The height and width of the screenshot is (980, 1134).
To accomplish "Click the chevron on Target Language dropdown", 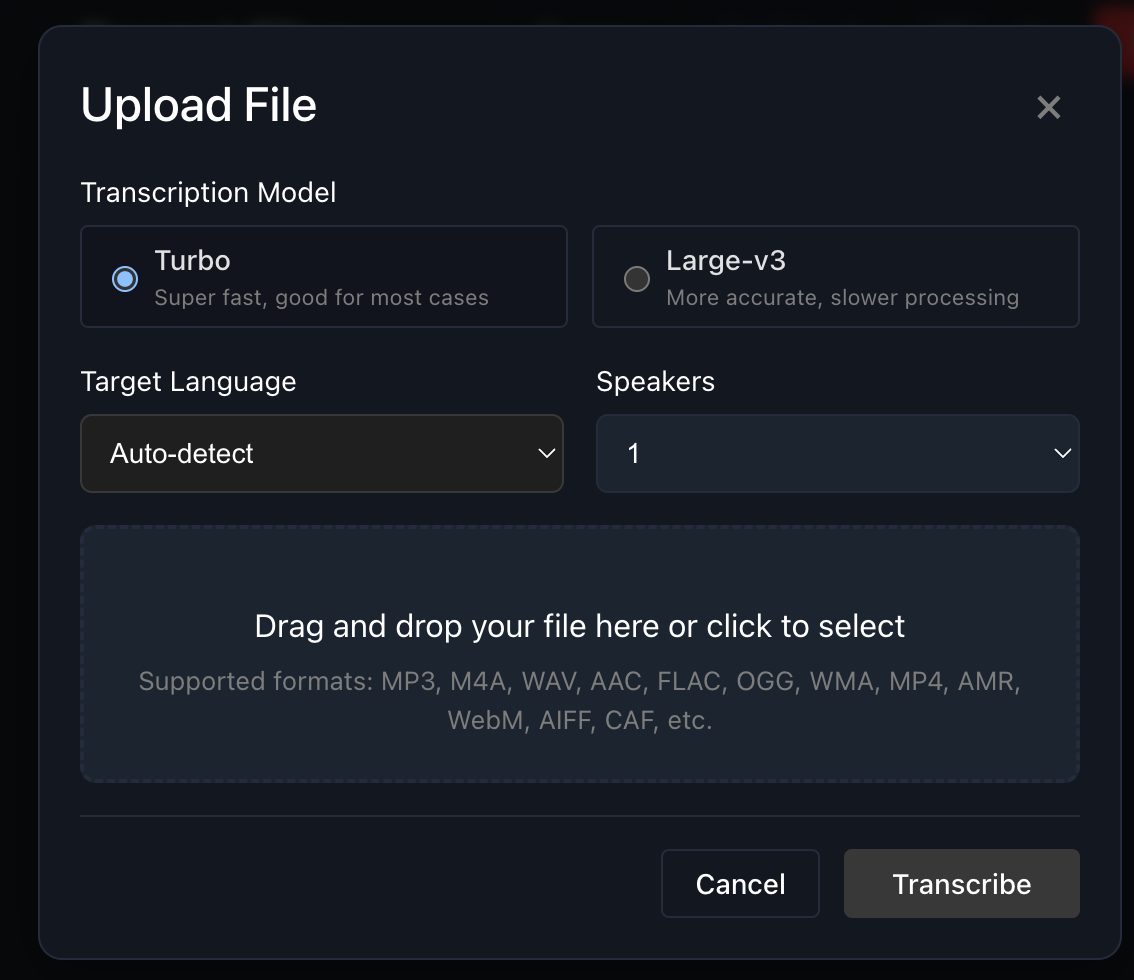I will pos(546,454).
